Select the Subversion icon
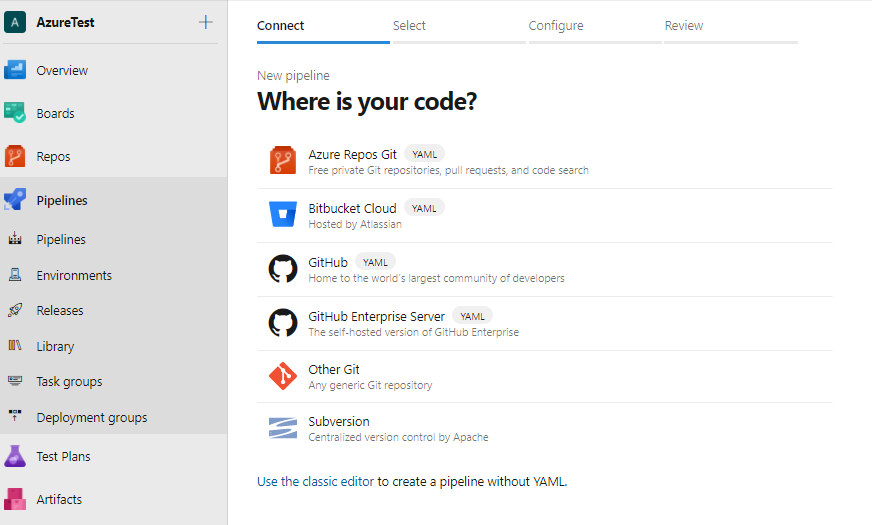The width and height of the screenshot is (872, 525). [283, 429]
